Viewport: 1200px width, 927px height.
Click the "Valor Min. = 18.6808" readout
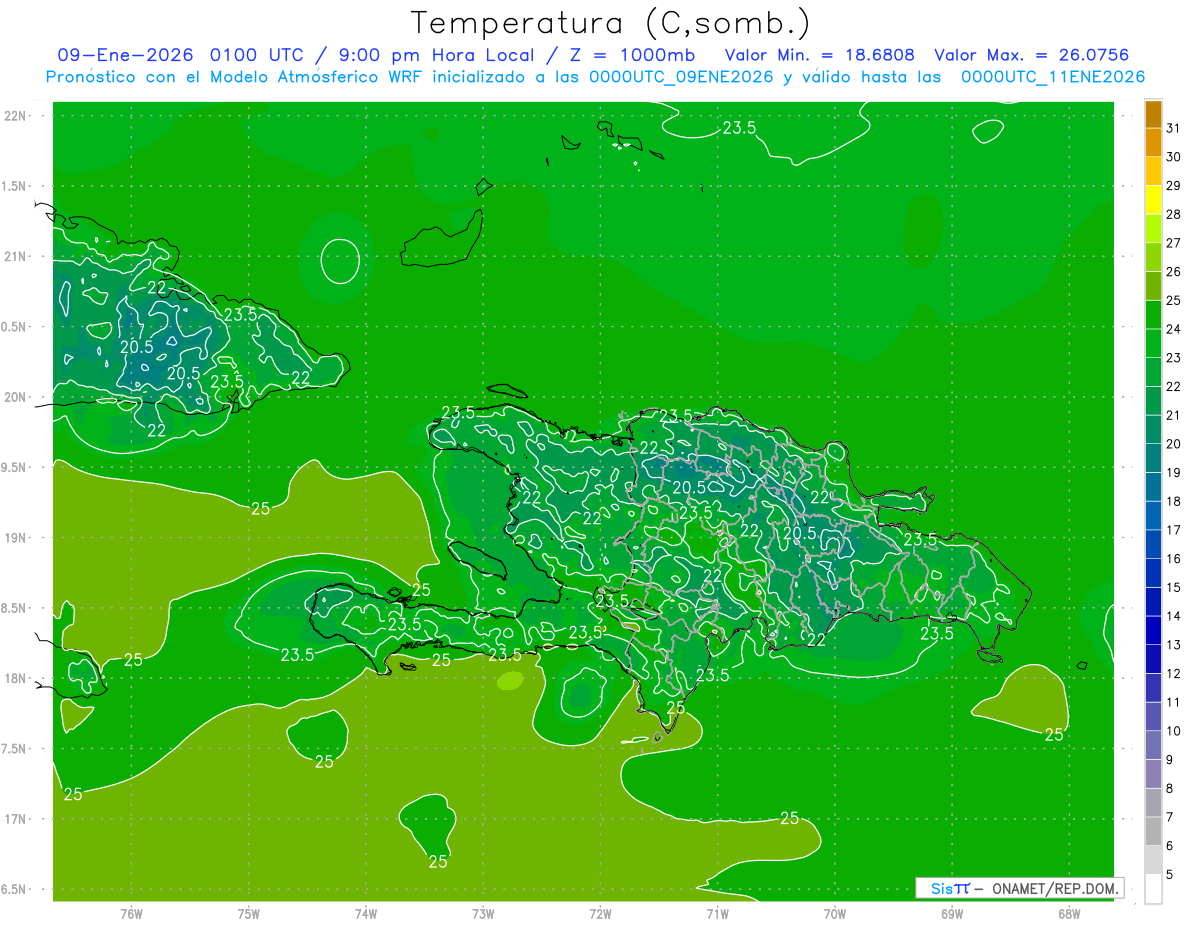click(820, 55)
